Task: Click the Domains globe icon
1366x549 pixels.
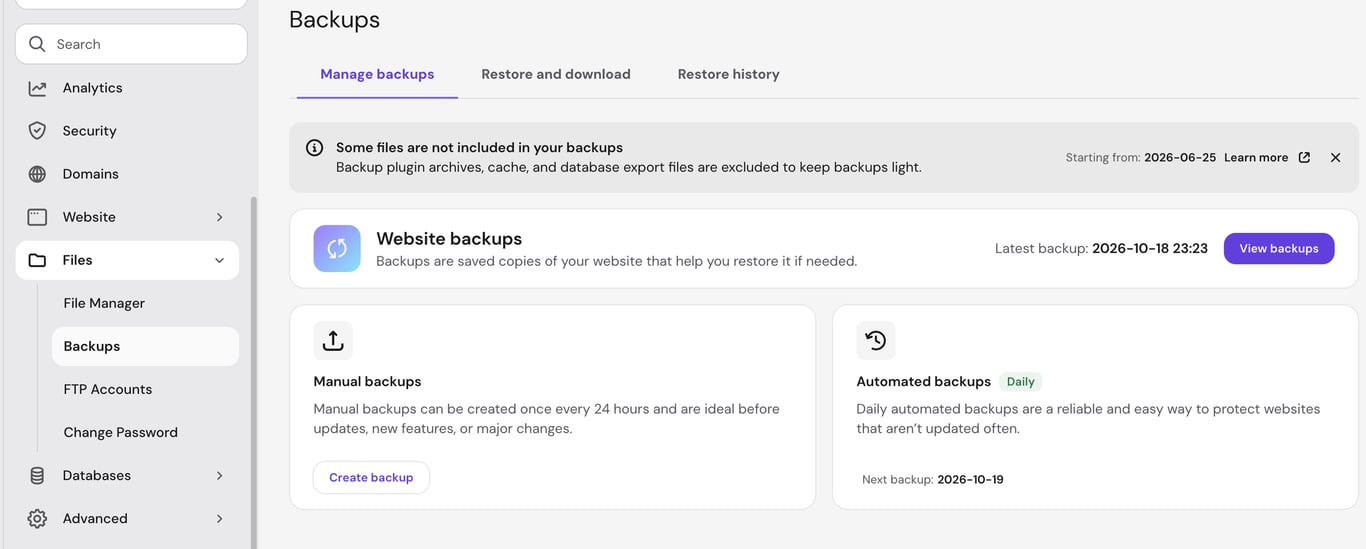Action: pos(37,174)
